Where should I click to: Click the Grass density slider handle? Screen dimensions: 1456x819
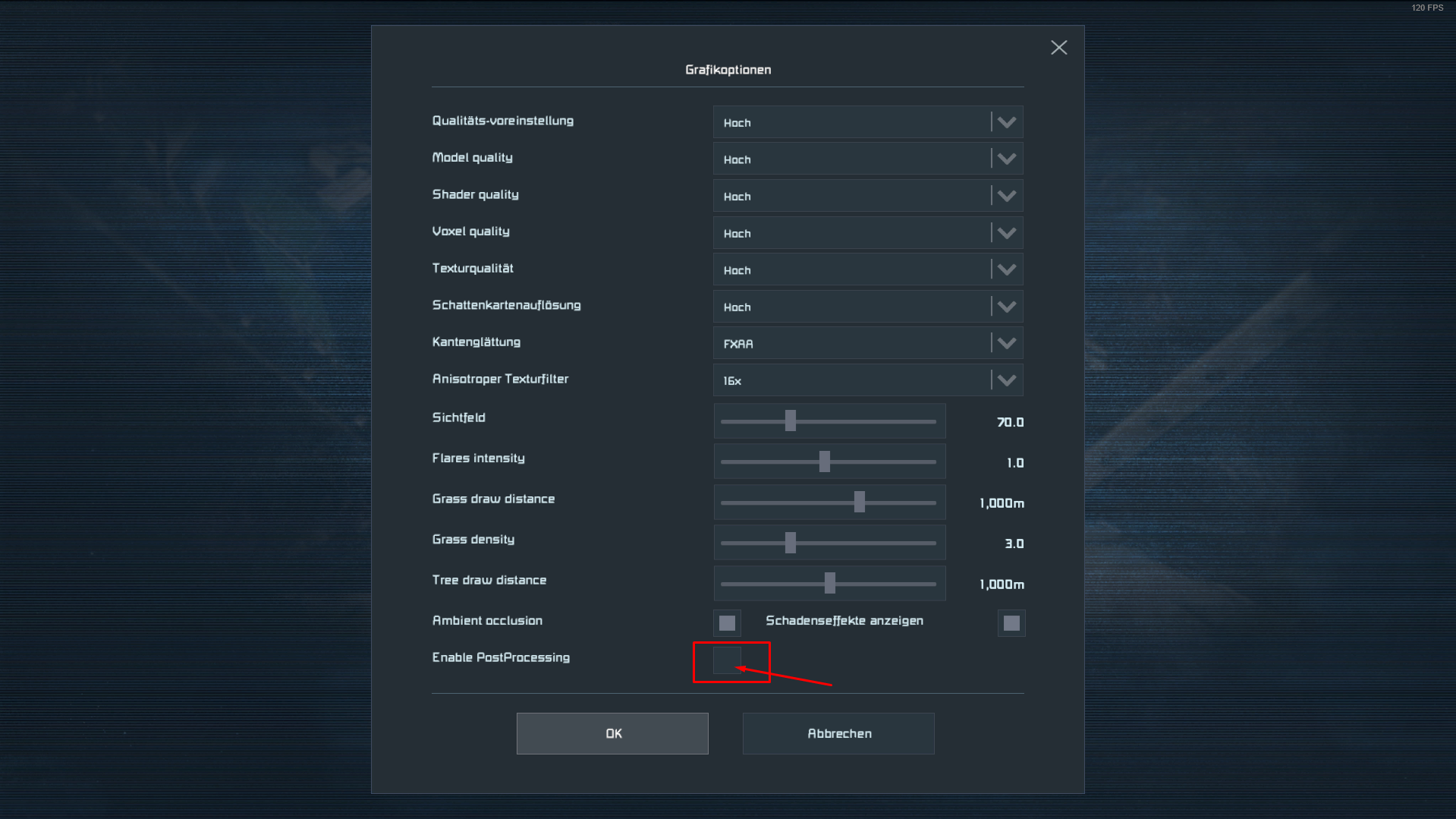click(790, 543)
